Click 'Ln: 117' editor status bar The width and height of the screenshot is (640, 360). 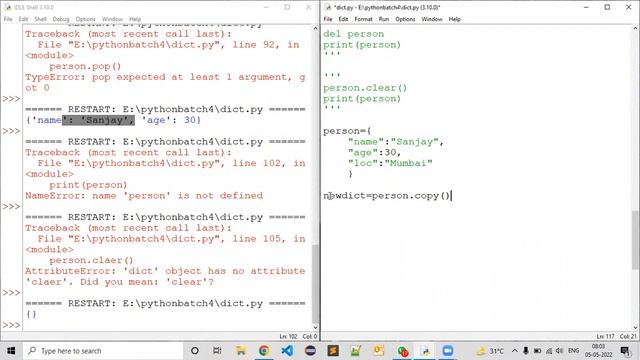coord(605,336)
